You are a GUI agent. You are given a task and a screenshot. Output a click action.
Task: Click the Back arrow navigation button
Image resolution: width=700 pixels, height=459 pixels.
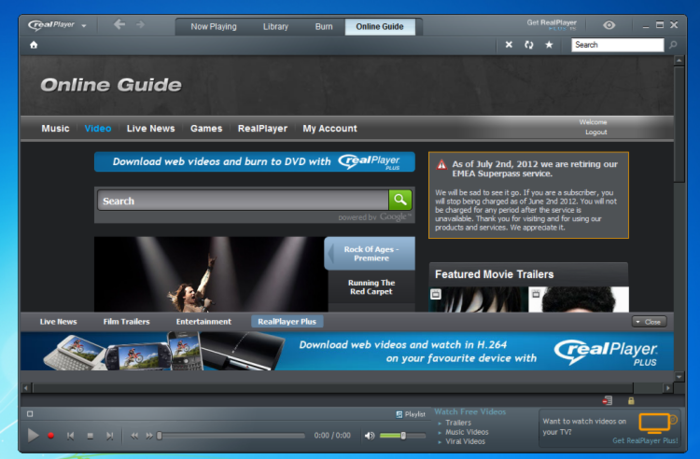pyautogui.click(x=119, y=25)
